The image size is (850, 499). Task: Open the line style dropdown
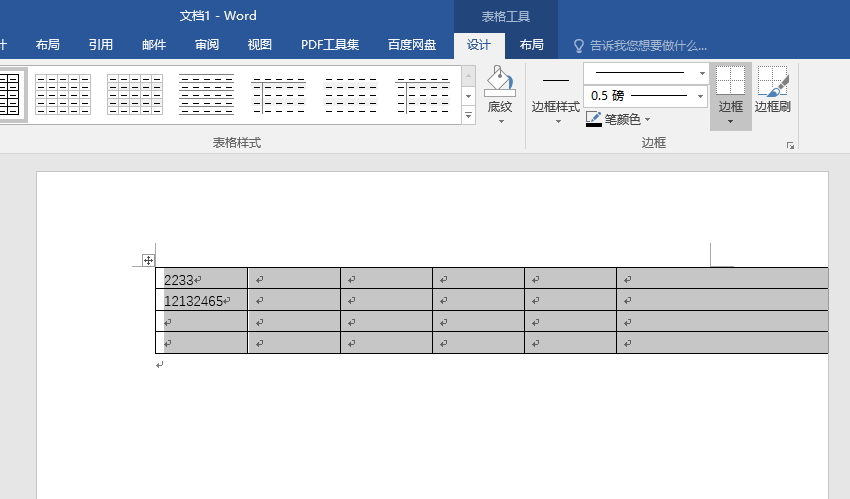coord(701,73)
